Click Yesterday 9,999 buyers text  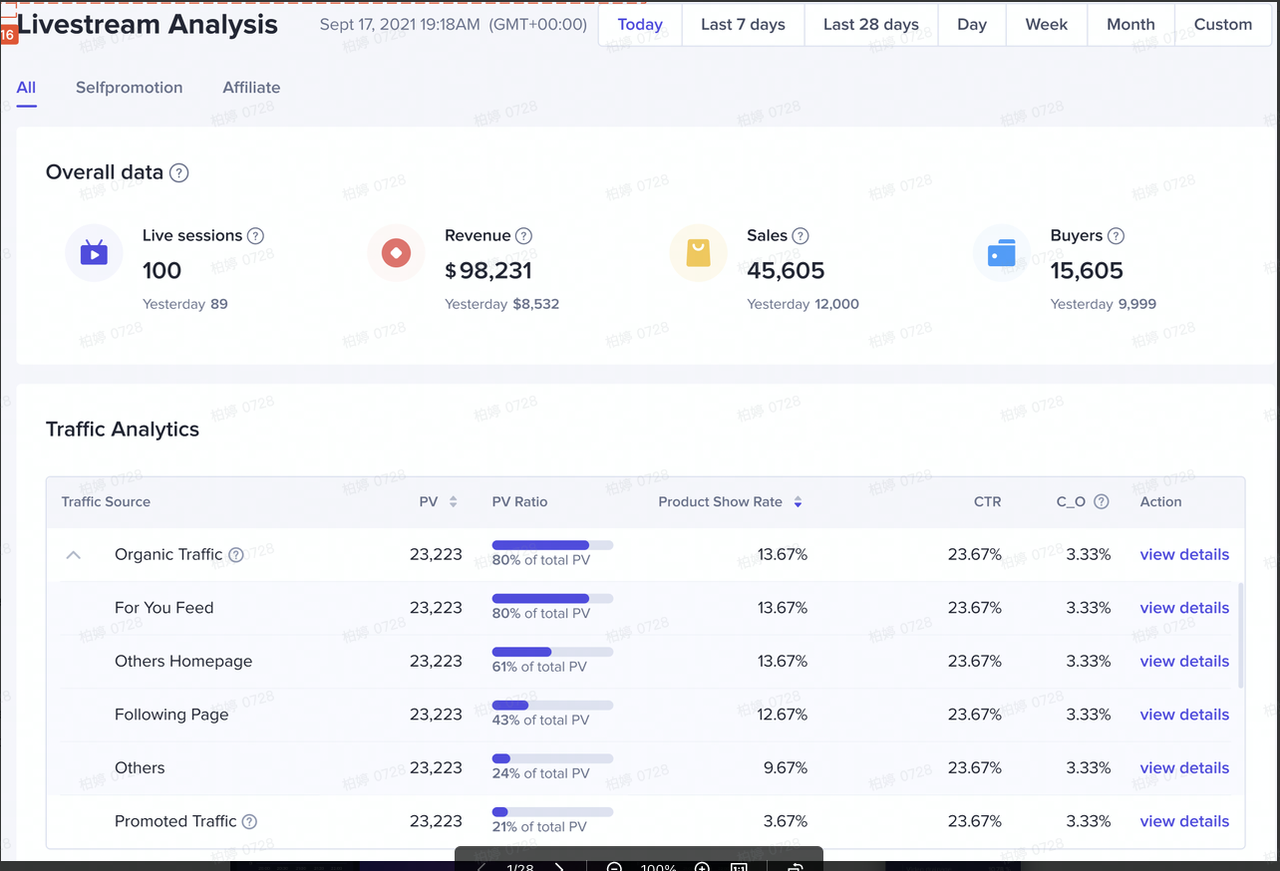(1103, 304)
